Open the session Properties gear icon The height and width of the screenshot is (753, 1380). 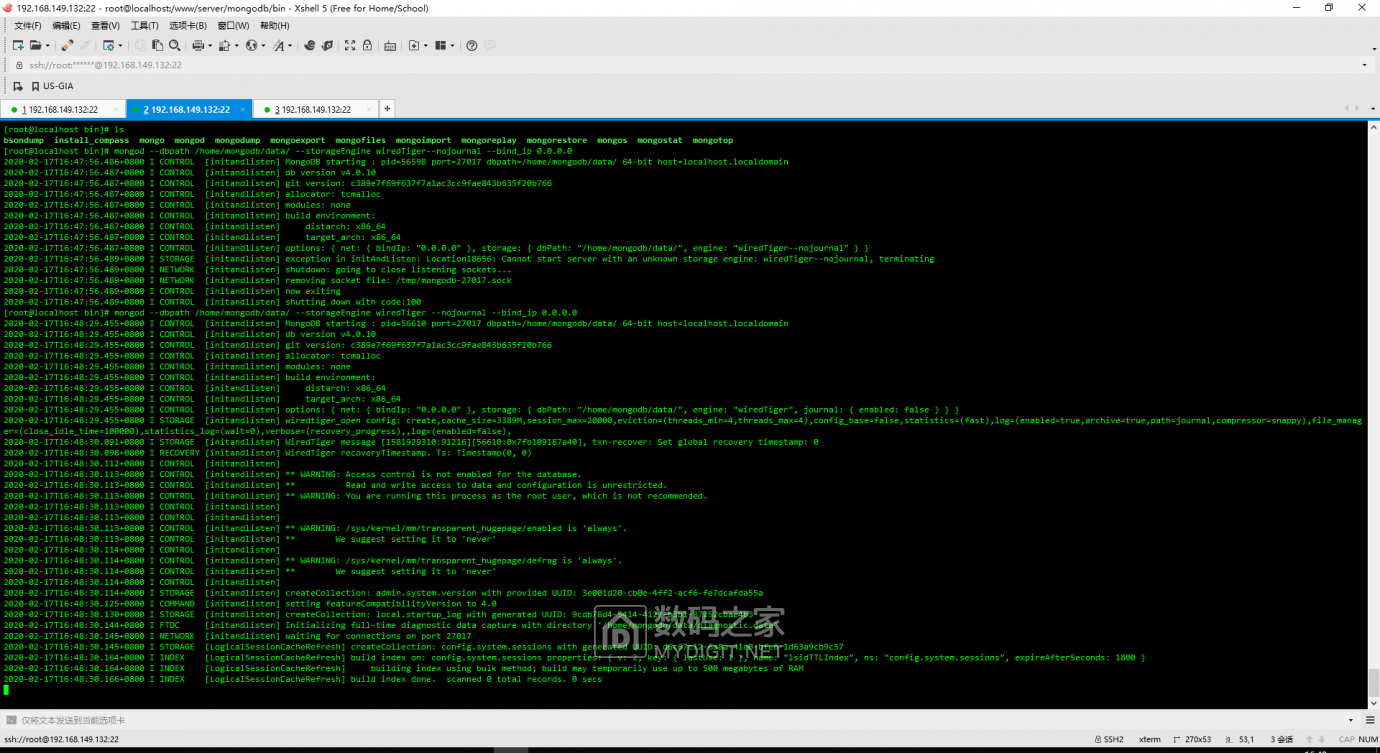[109, 45]
